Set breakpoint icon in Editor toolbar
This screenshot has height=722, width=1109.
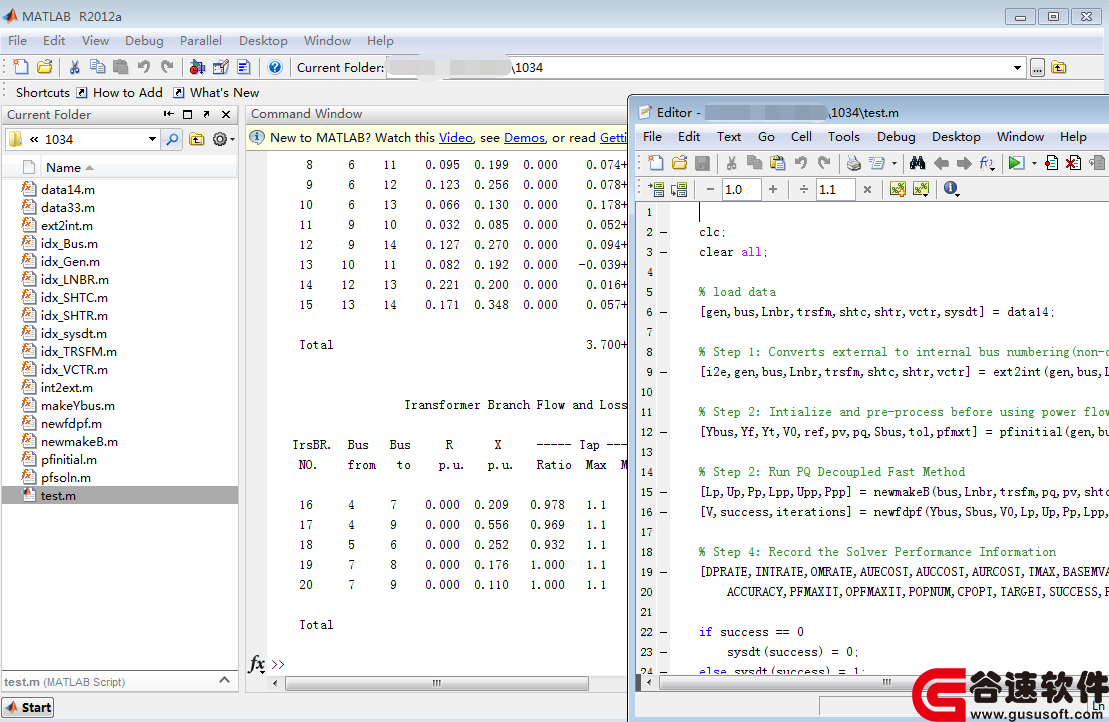pos(1052,163)
